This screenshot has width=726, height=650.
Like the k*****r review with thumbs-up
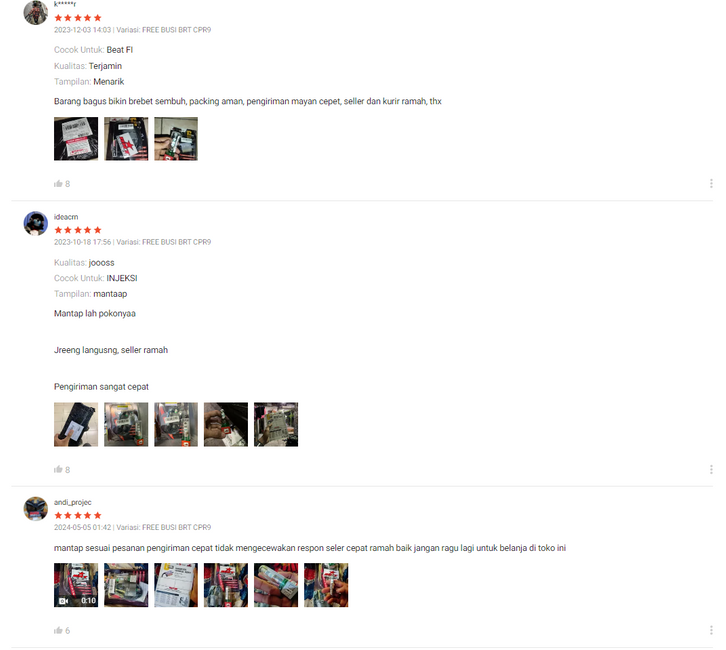point(58,184)
